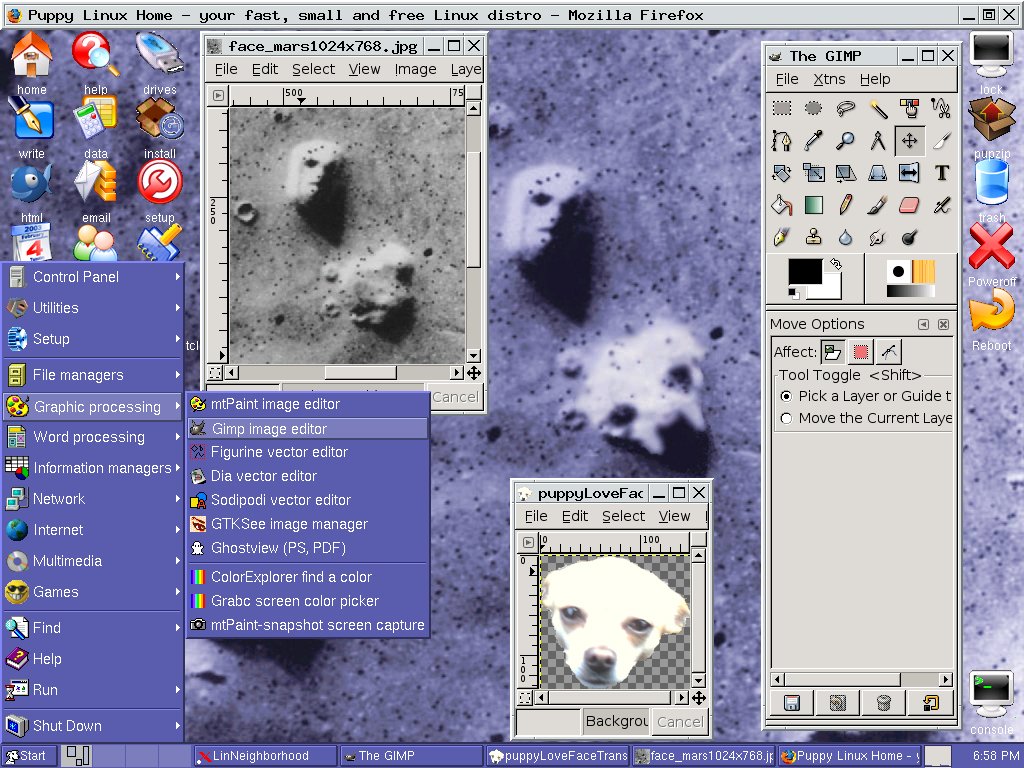Expand the Multimedia submenu

[x=93, y=561]
